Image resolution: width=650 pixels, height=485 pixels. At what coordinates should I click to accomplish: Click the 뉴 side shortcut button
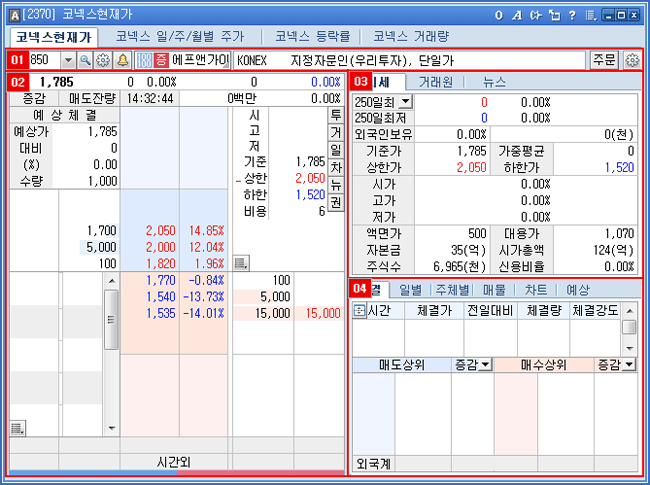335,185
